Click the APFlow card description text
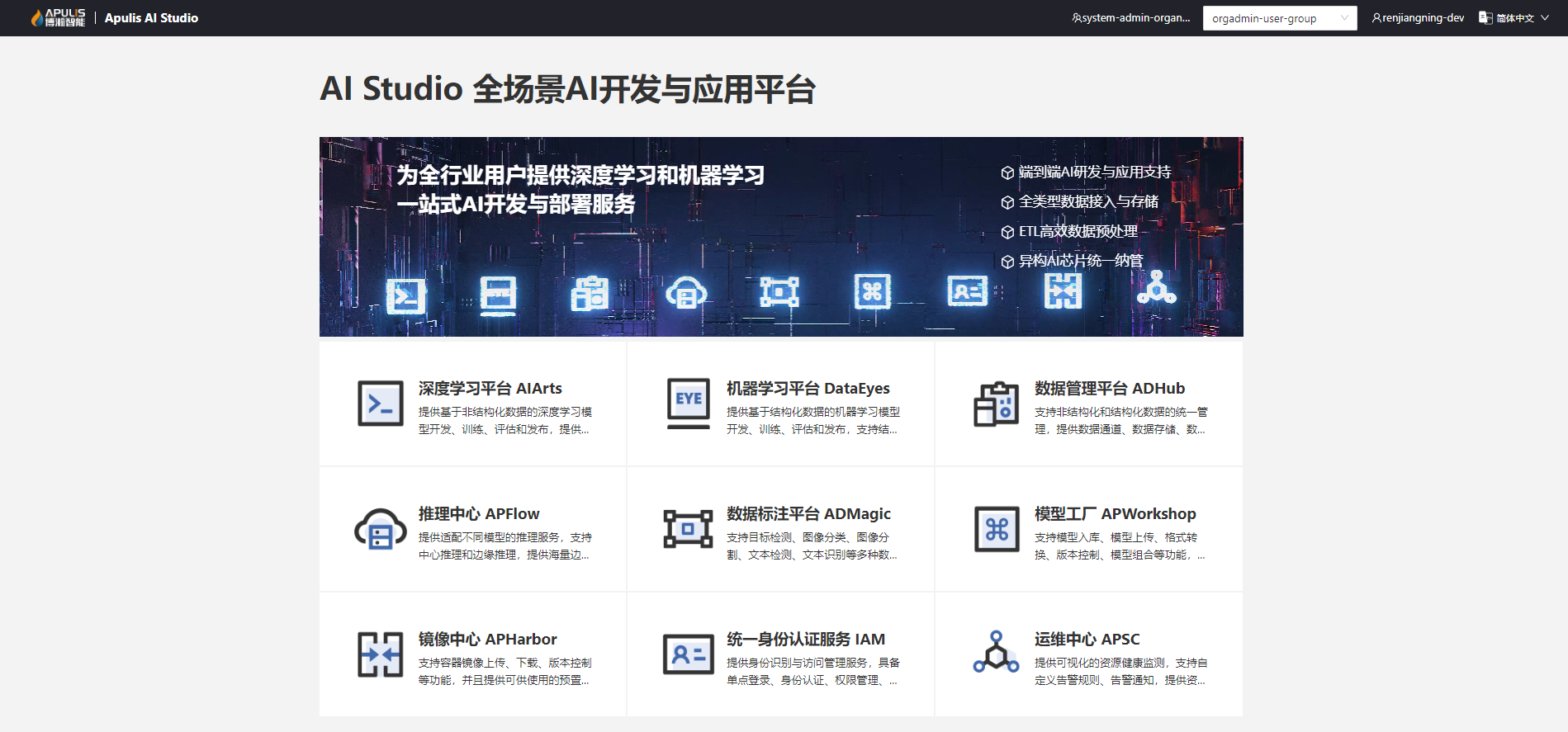 click(505, 545)
